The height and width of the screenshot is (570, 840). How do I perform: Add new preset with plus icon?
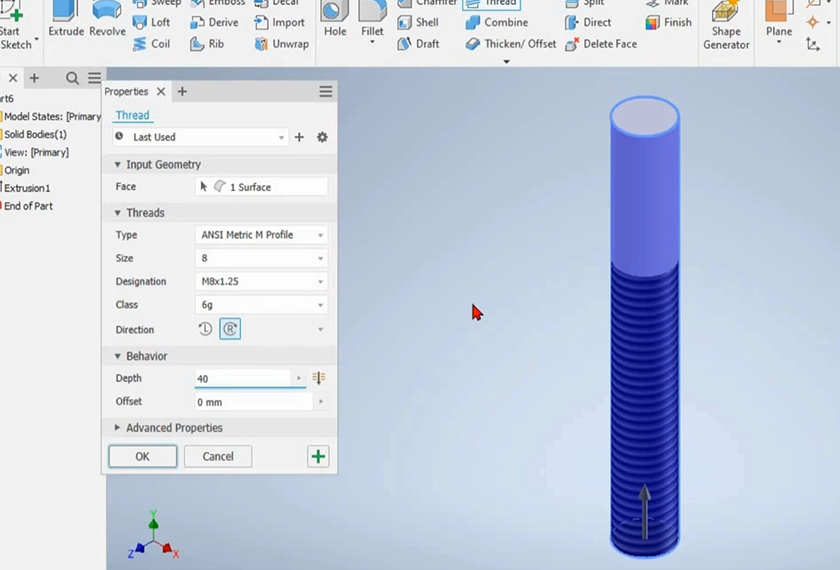pyautogui.click(x=299, y=137)
